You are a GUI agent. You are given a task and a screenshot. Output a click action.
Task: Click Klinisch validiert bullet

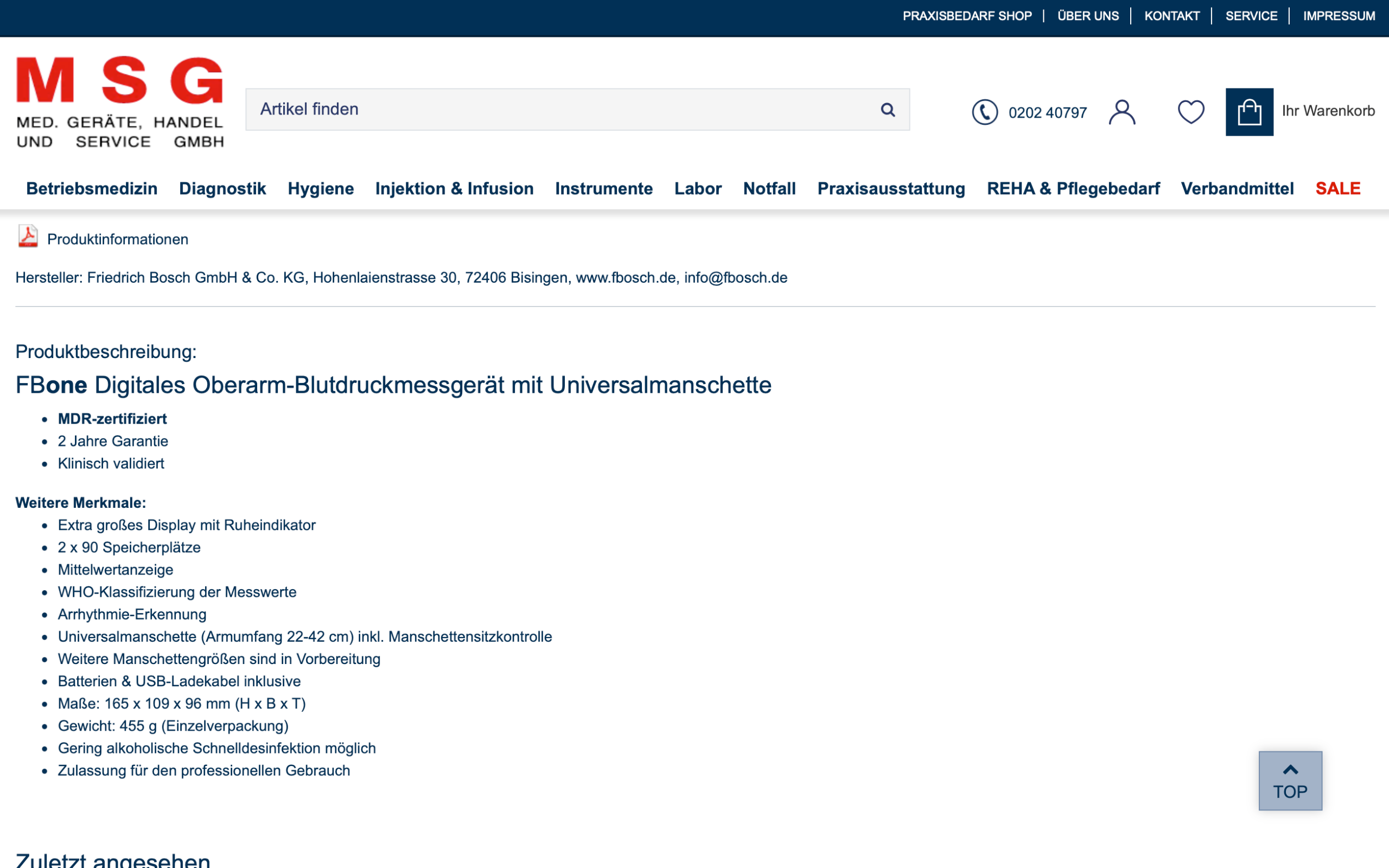(x=111, y=464)
